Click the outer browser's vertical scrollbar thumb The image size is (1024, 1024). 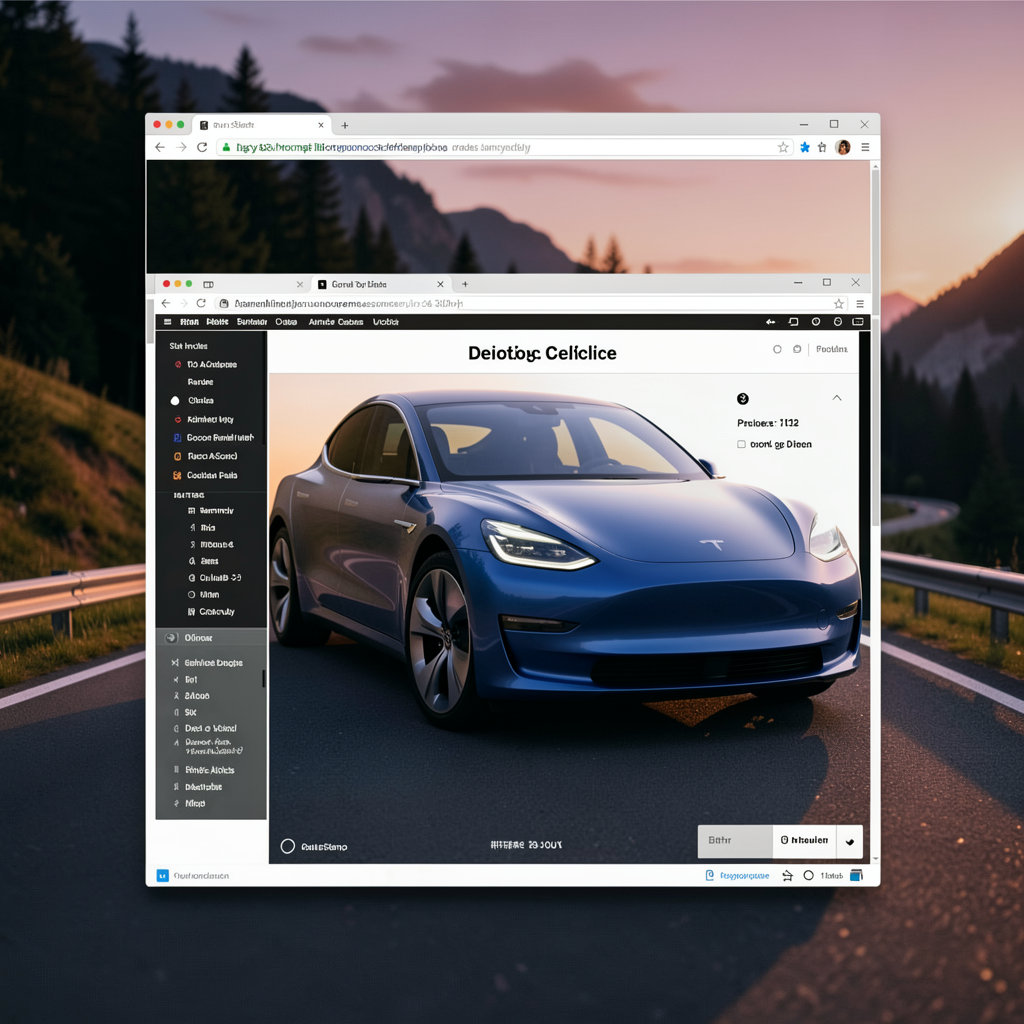pyautogui.click(x=875, y=346)
